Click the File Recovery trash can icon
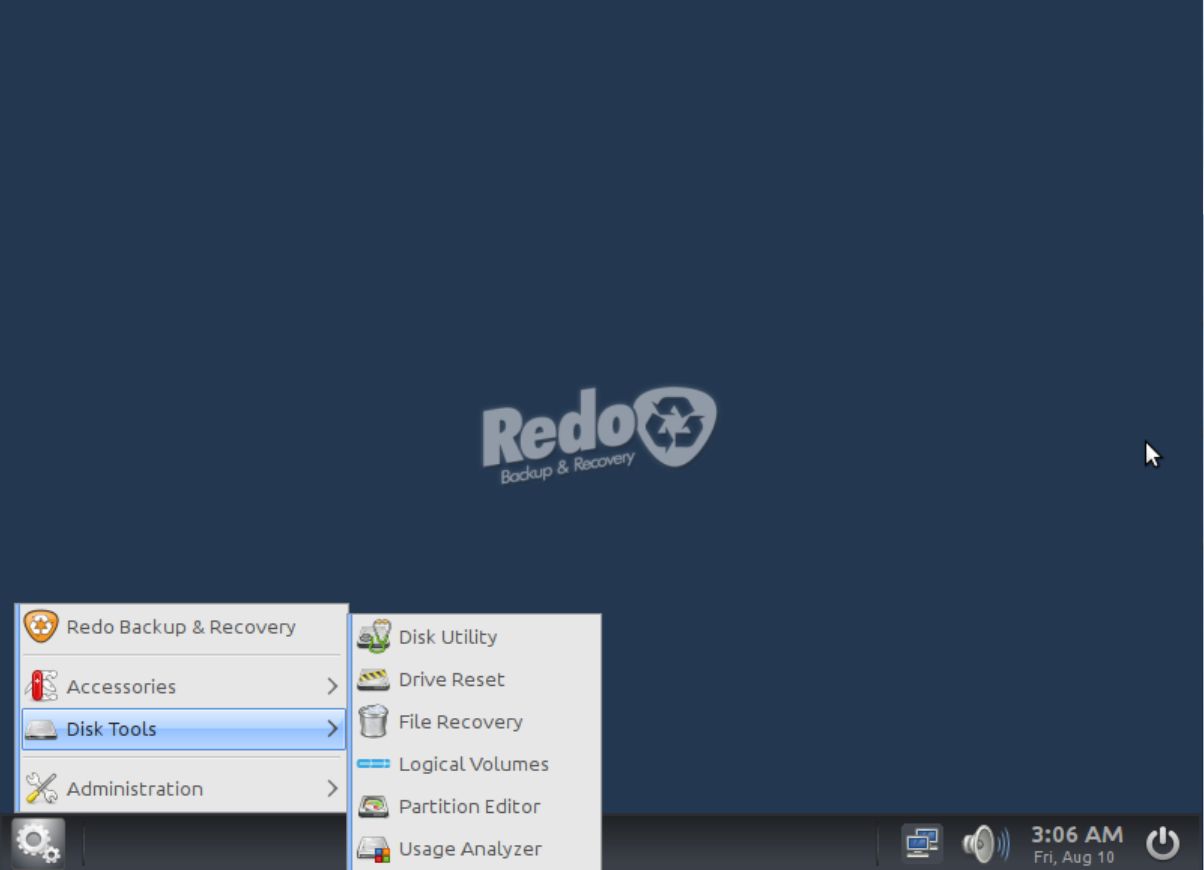 coord(373,722)
